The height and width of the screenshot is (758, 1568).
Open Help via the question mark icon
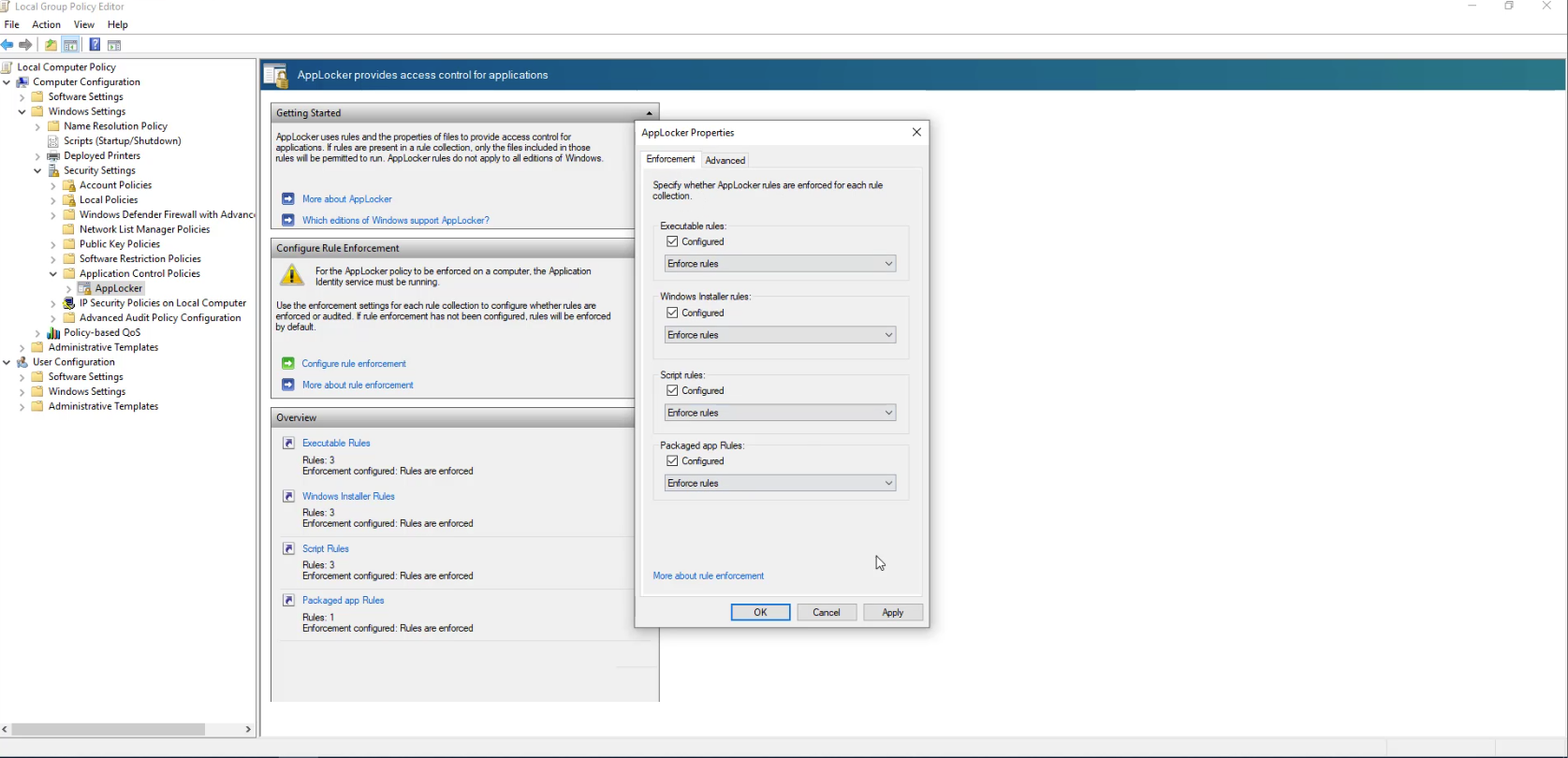click(95, 45)
